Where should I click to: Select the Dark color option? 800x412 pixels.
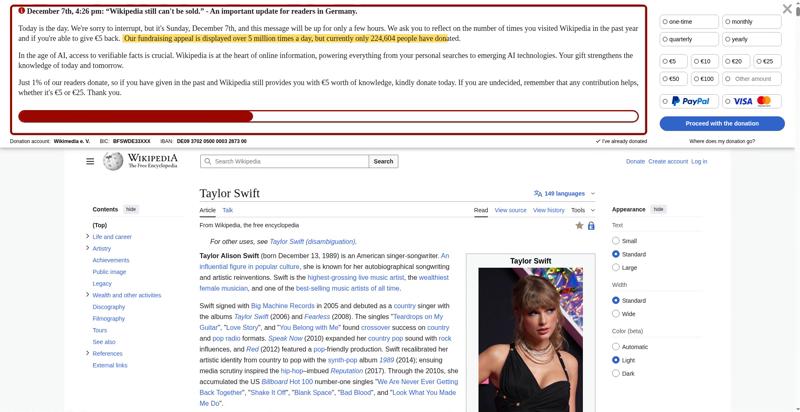pyautogui.click(x=616, y=373)
